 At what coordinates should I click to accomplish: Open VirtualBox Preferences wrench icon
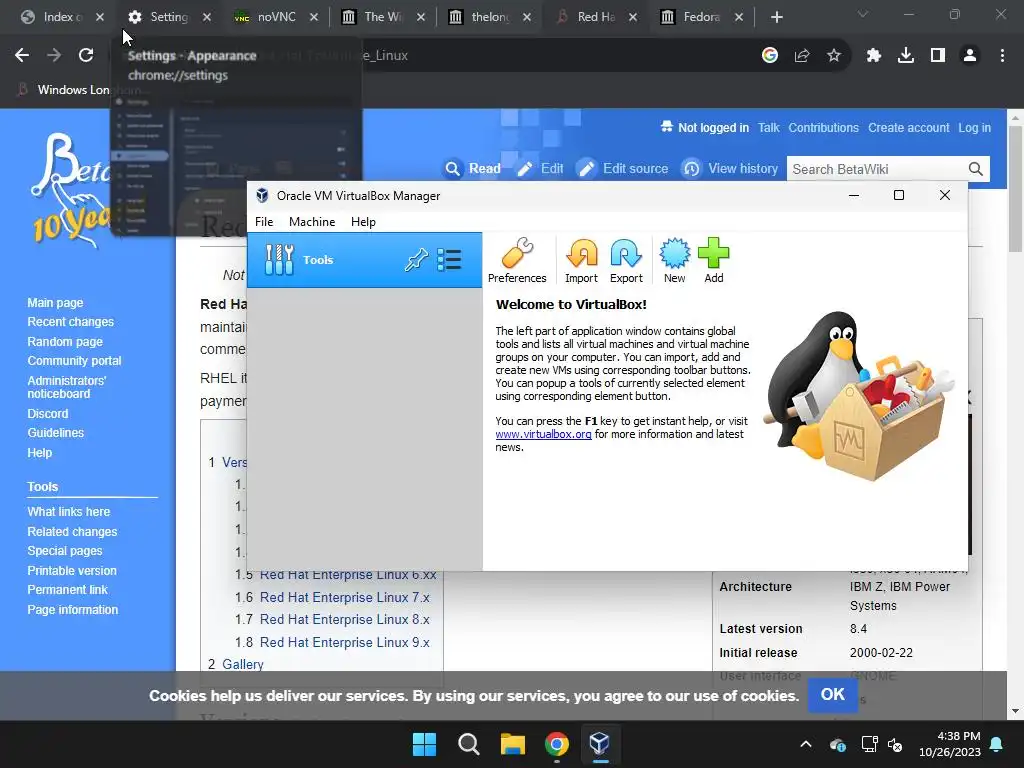coord(517,260)
